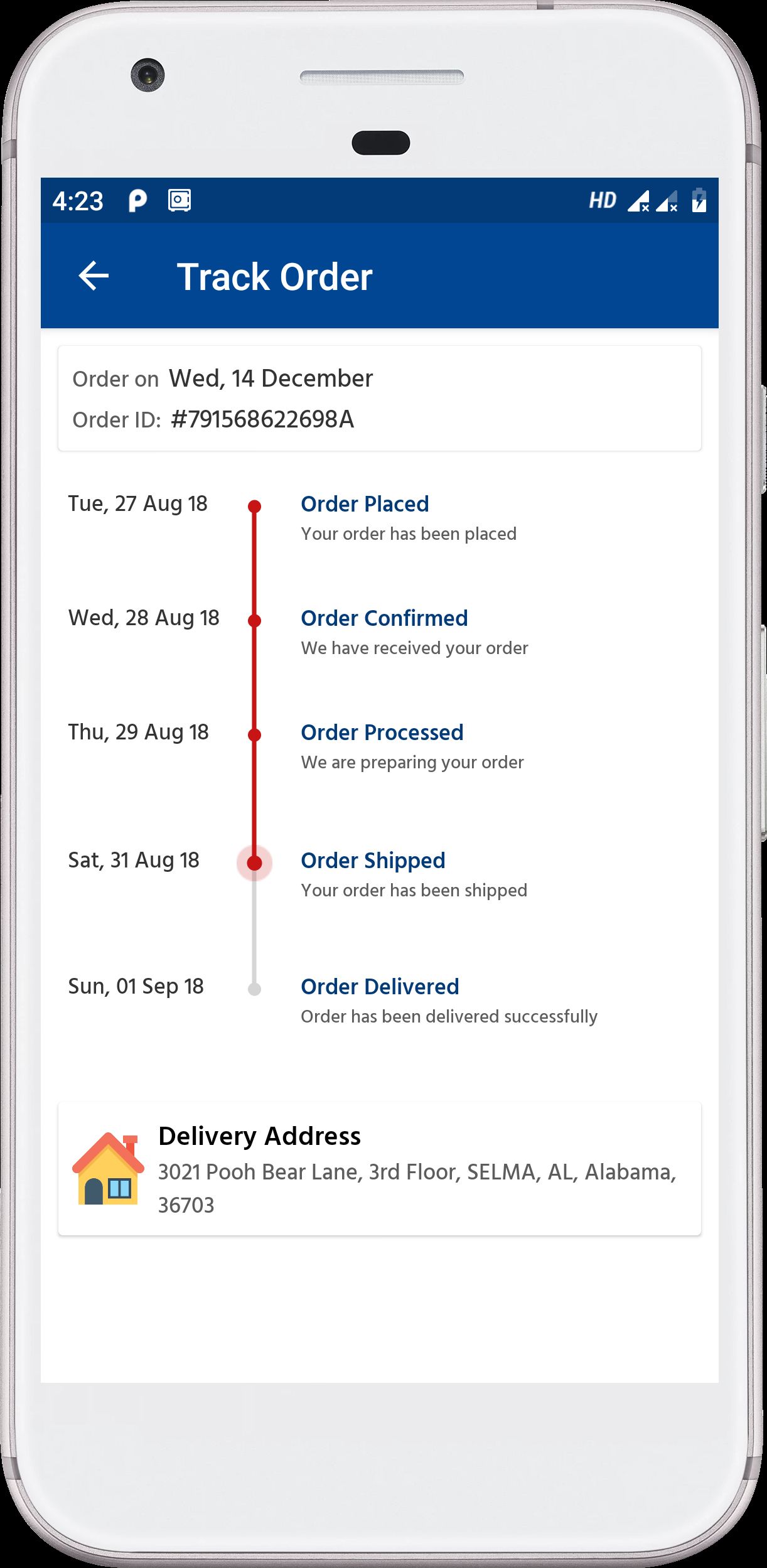Select the Order Processed timeline dot

(x=254, y=734)
